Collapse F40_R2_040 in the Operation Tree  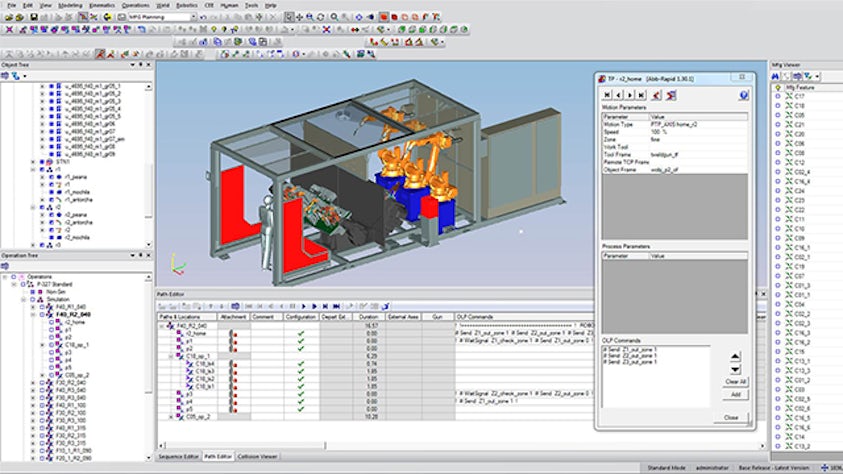click(34, 314)
